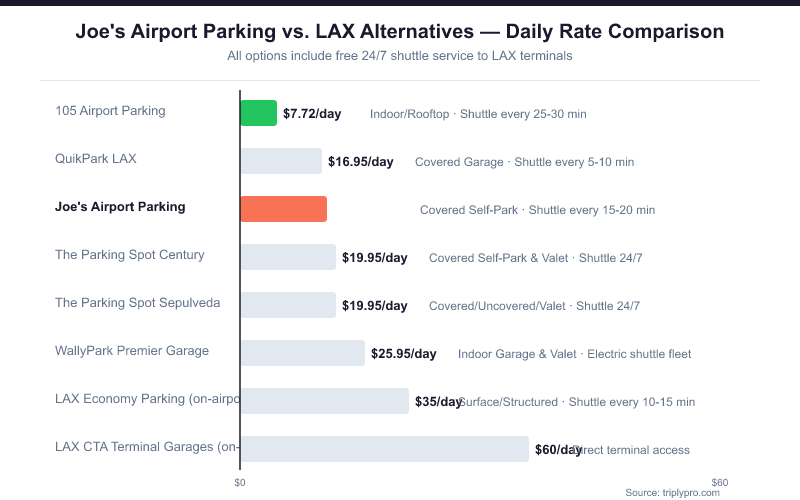
Task: Click the 105 Airport Parking label
Action: pyautogui.click(x=110, y=111)
